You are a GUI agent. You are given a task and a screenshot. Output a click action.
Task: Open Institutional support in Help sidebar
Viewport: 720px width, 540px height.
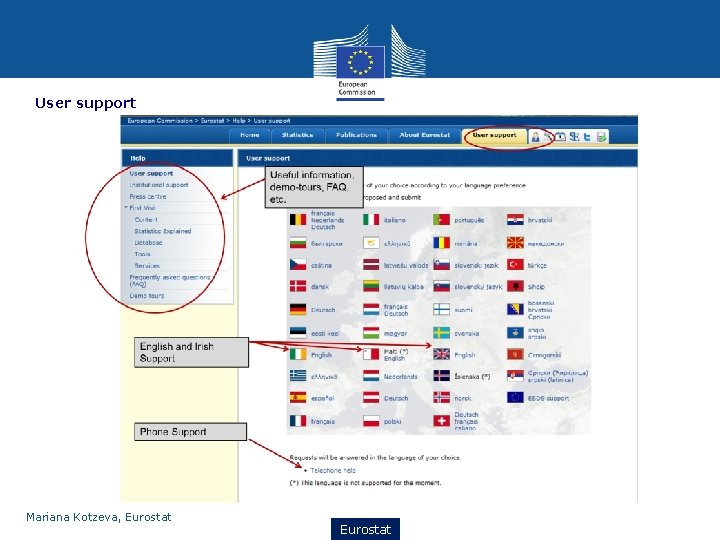pos(159,185)
